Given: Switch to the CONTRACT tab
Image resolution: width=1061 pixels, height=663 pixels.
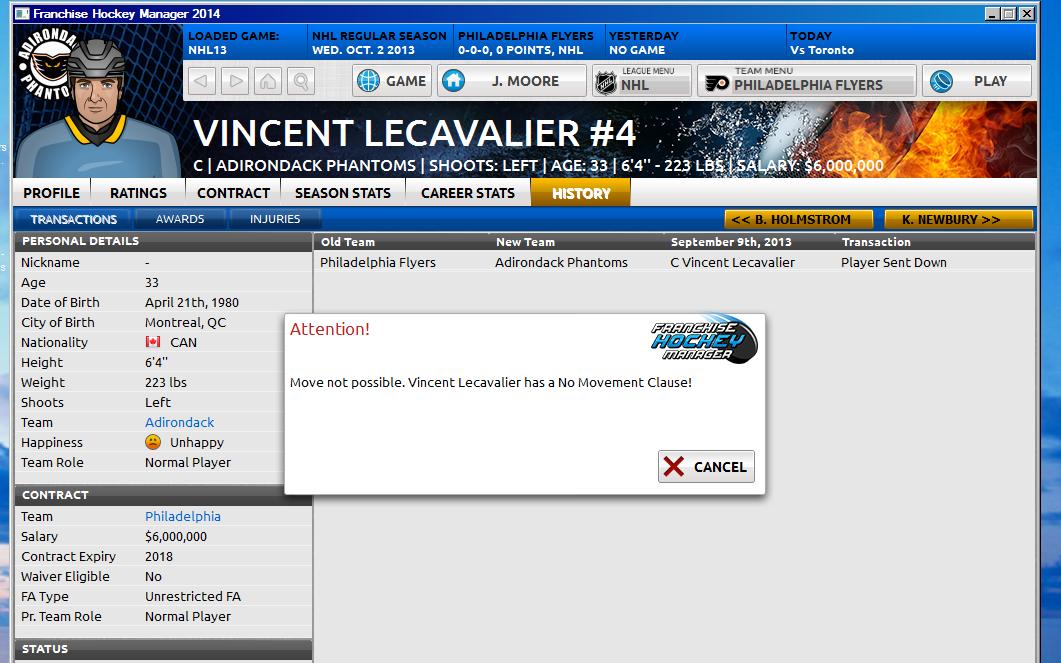Looking at the screenshot, I should pos(233,193).
